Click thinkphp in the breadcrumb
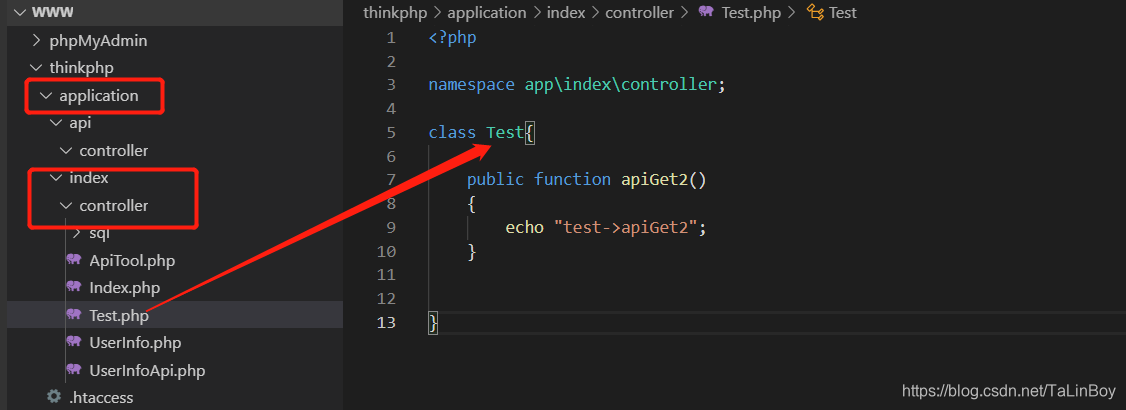Screen dimensions: 1126x410 396,13
